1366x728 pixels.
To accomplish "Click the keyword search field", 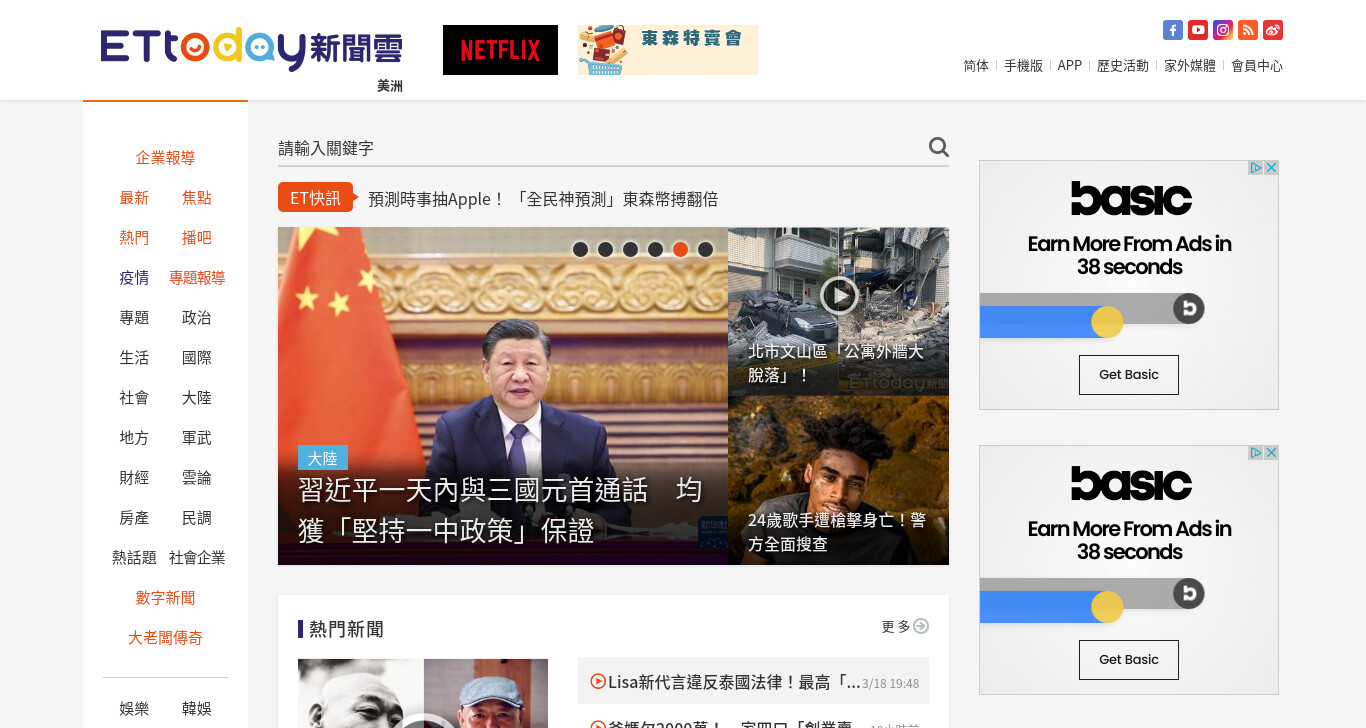I will [x=600, y=148].
